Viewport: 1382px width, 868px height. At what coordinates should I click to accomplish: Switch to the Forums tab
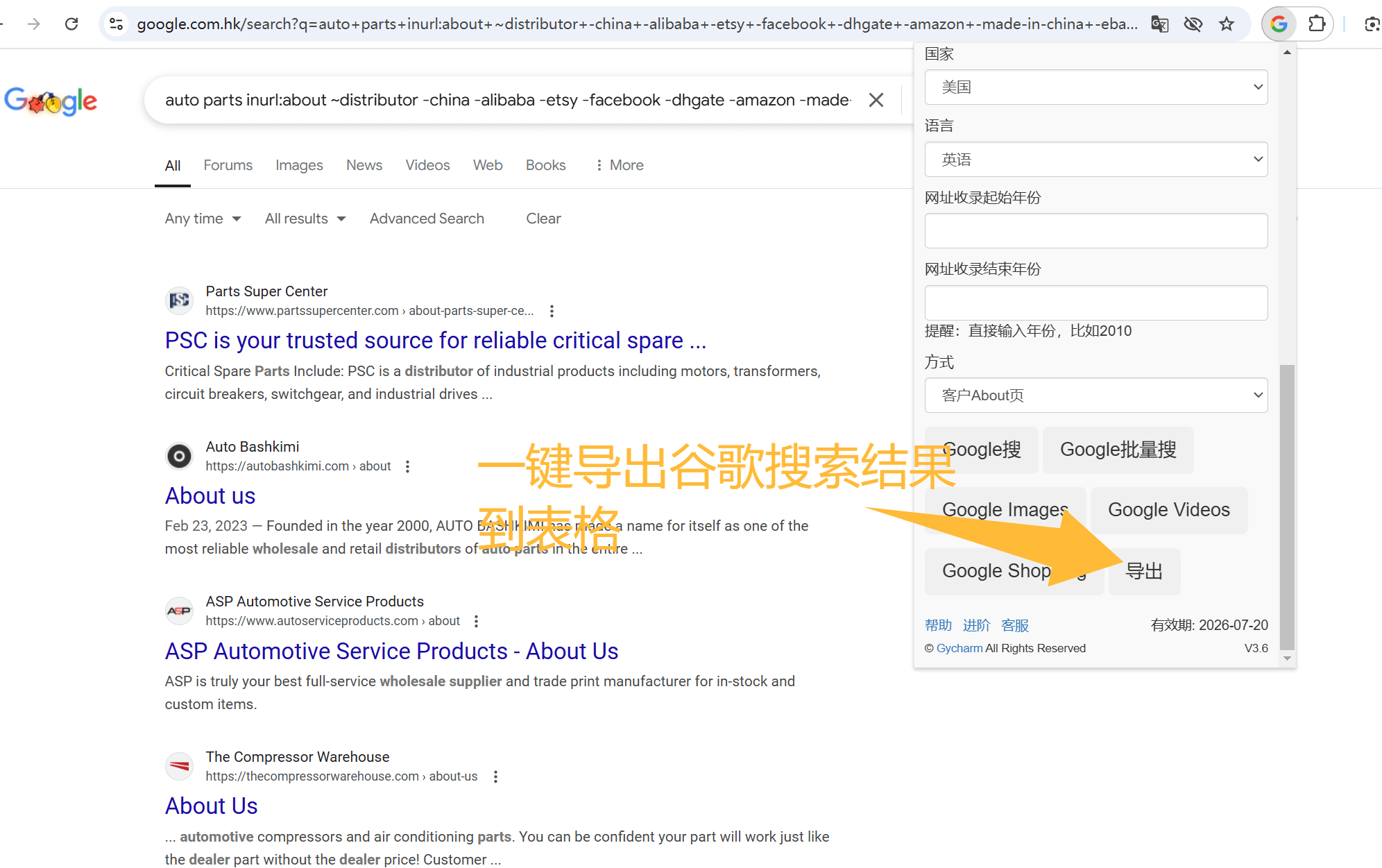tap(228, 165)
